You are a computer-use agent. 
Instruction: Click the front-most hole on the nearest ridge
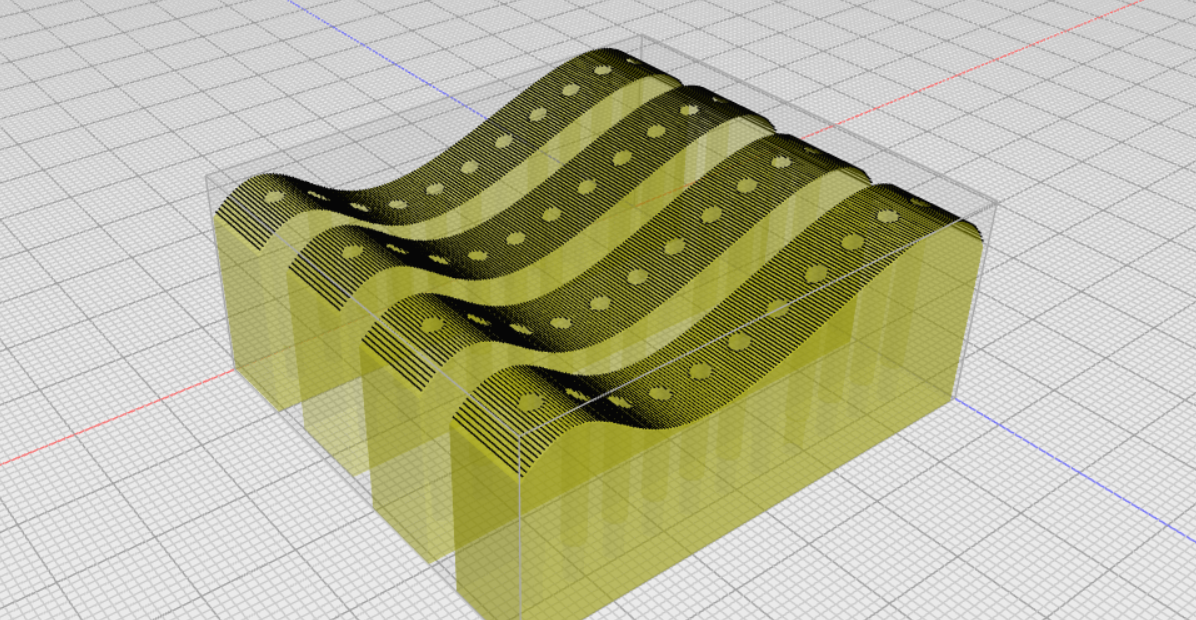click(527, 403)
